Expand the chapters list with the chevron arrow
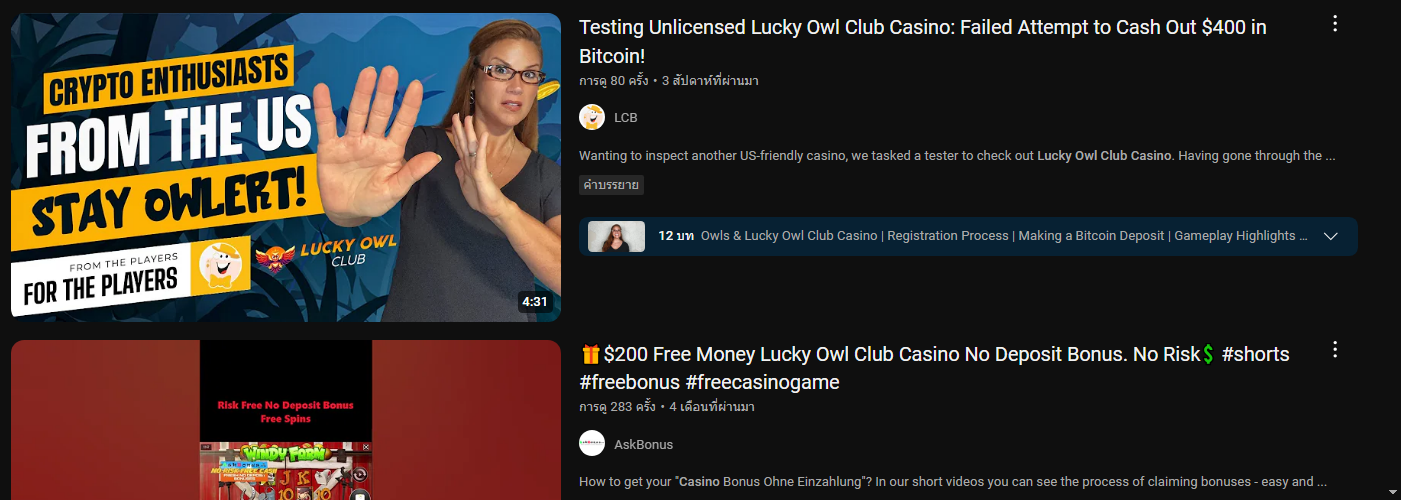 (x=1330, y=236)
